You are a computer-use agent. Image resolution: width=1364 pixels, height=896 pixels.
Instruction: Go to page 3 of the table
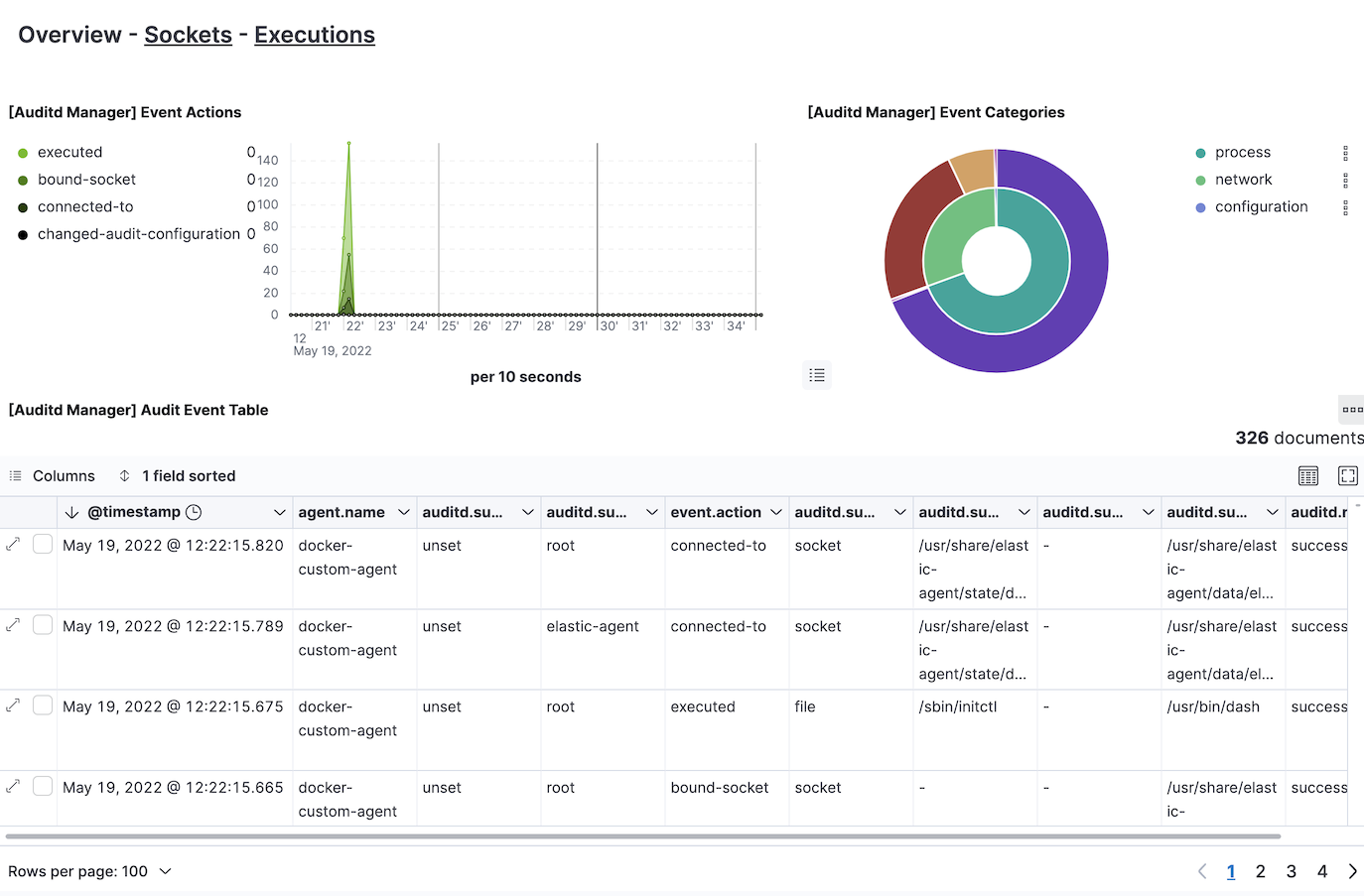tap(1291, 870)
